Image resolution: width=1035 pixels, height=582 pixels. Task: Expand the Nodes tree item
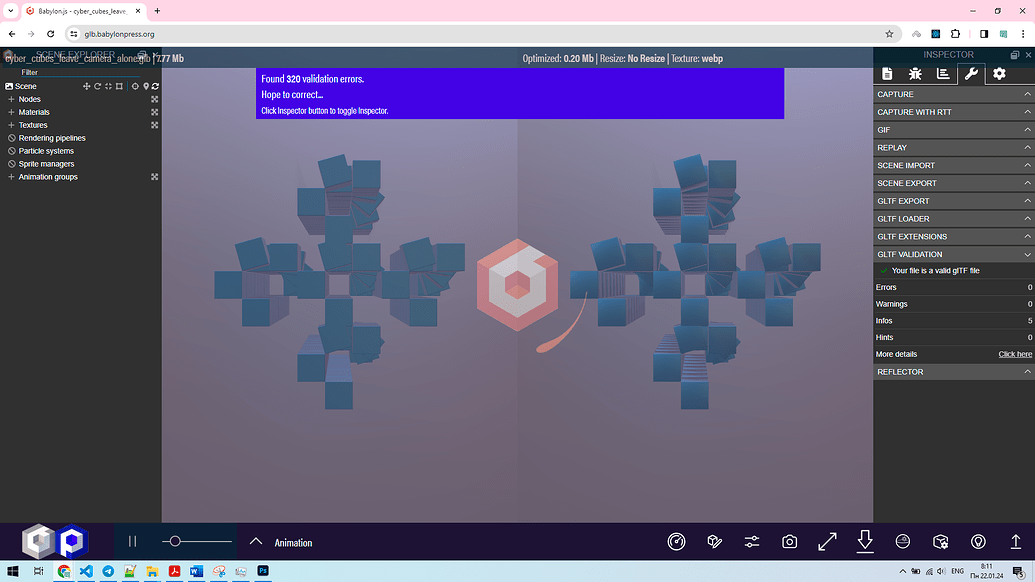coord(11,98)
